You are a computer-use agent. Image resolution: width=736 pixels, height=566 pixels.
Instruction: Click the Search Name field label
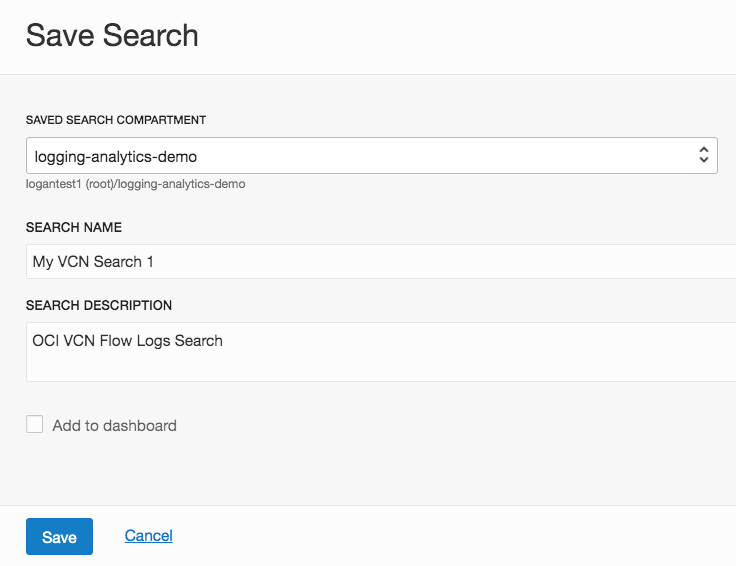coord(74,227)
